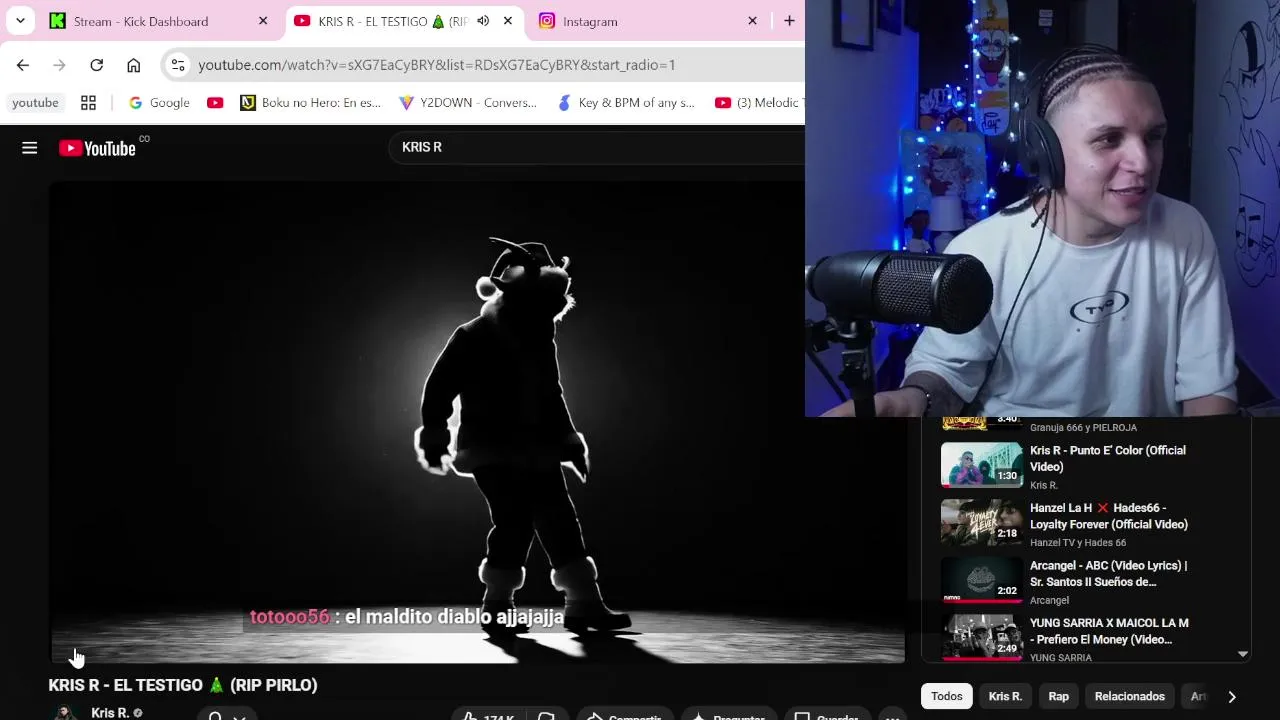Open the 'Key & BPM of any s...' bookmark
The width and height of the screenshot is (1280, 720).
click(x=626, y=103)
